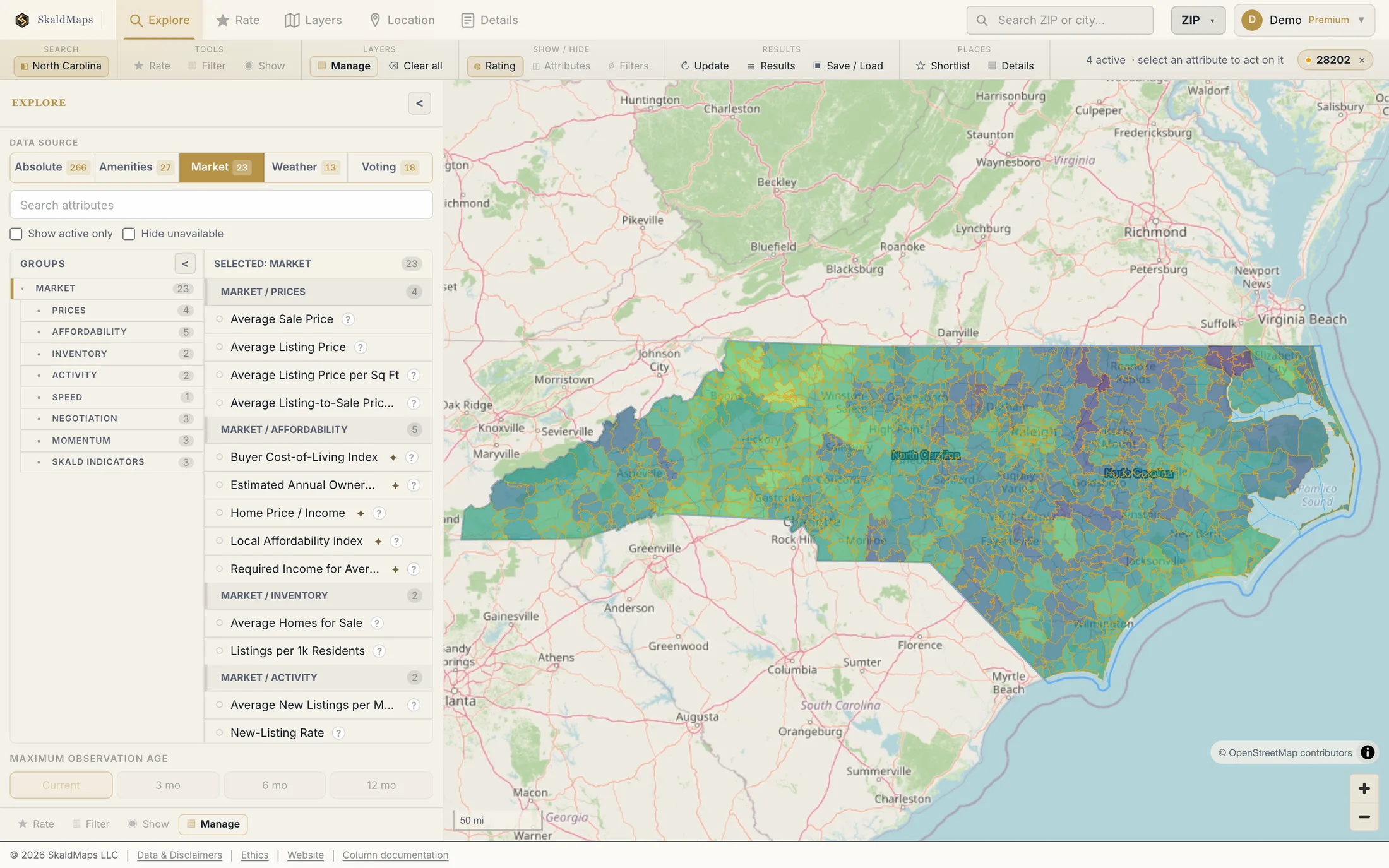Viewport: 1389px width, 868px height.
Task: Select Required Income for Aver... radio
Action: point(220,569)
